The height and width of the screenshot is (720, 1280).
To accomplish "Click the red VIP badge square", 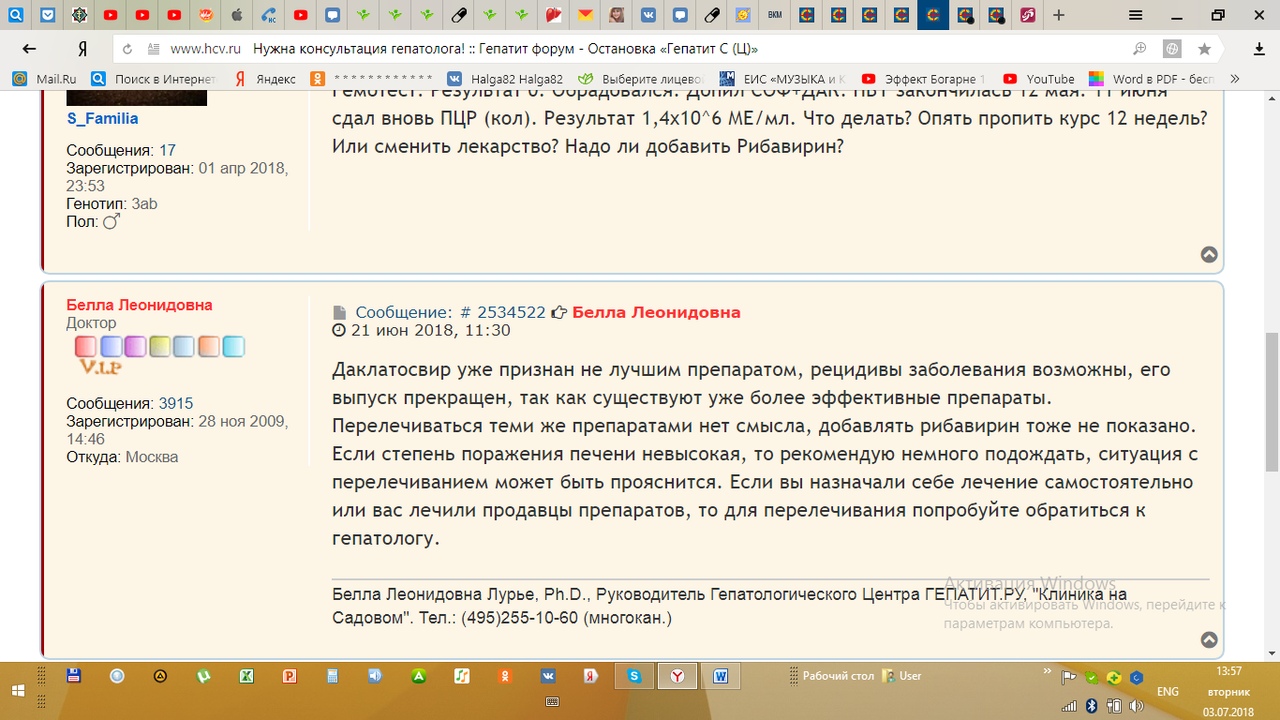I will 86,347.
